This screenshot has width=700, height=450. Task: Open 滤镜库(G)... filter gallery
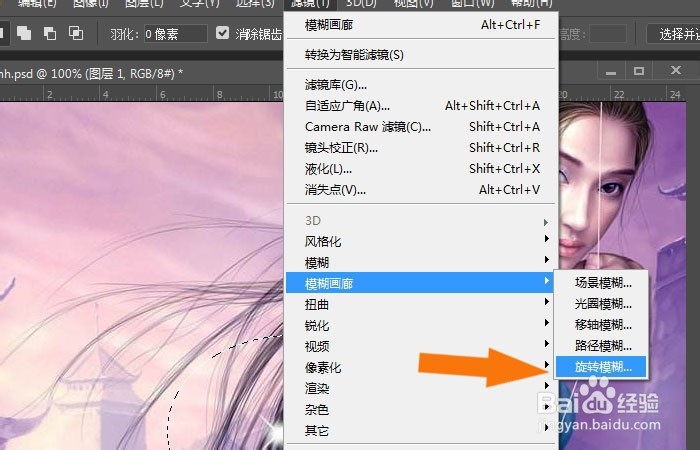421,85
